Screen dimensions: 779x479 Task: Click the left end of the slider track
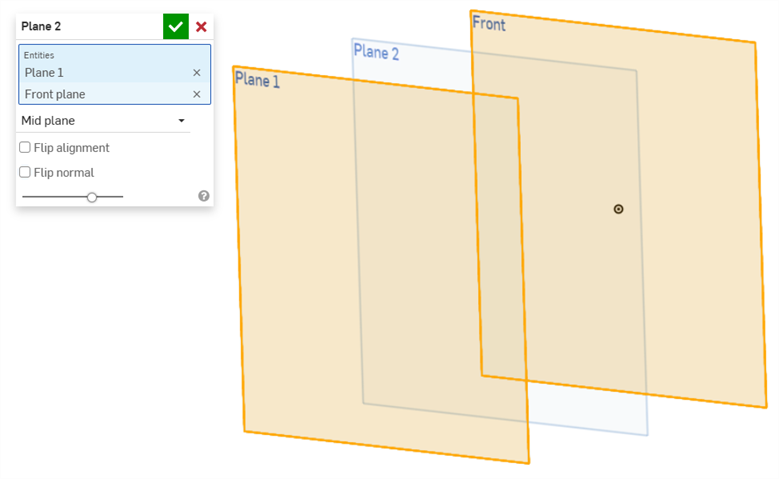pyautogui.click(x=24, y=197)
